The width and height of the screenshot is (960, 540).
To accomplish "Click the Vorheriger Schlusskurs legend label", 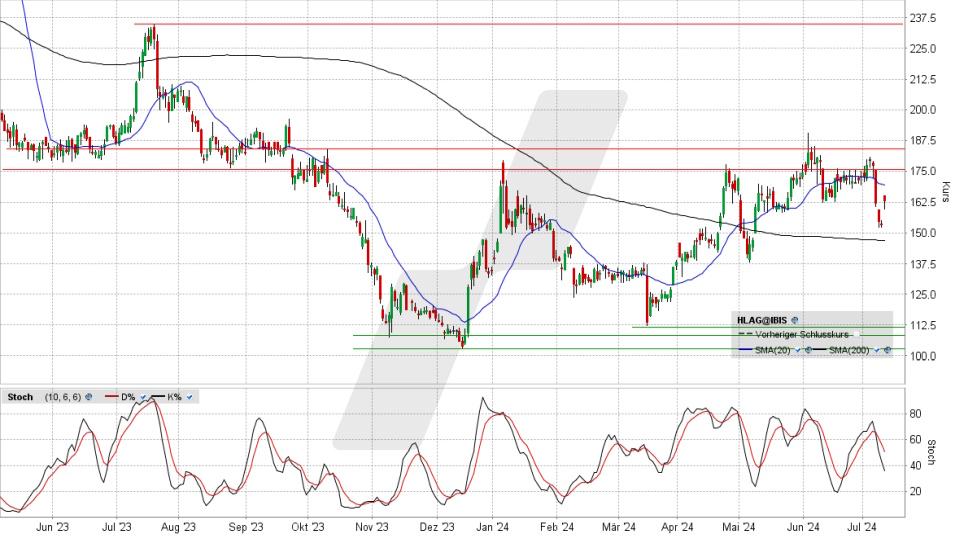I will coord(802,334).
